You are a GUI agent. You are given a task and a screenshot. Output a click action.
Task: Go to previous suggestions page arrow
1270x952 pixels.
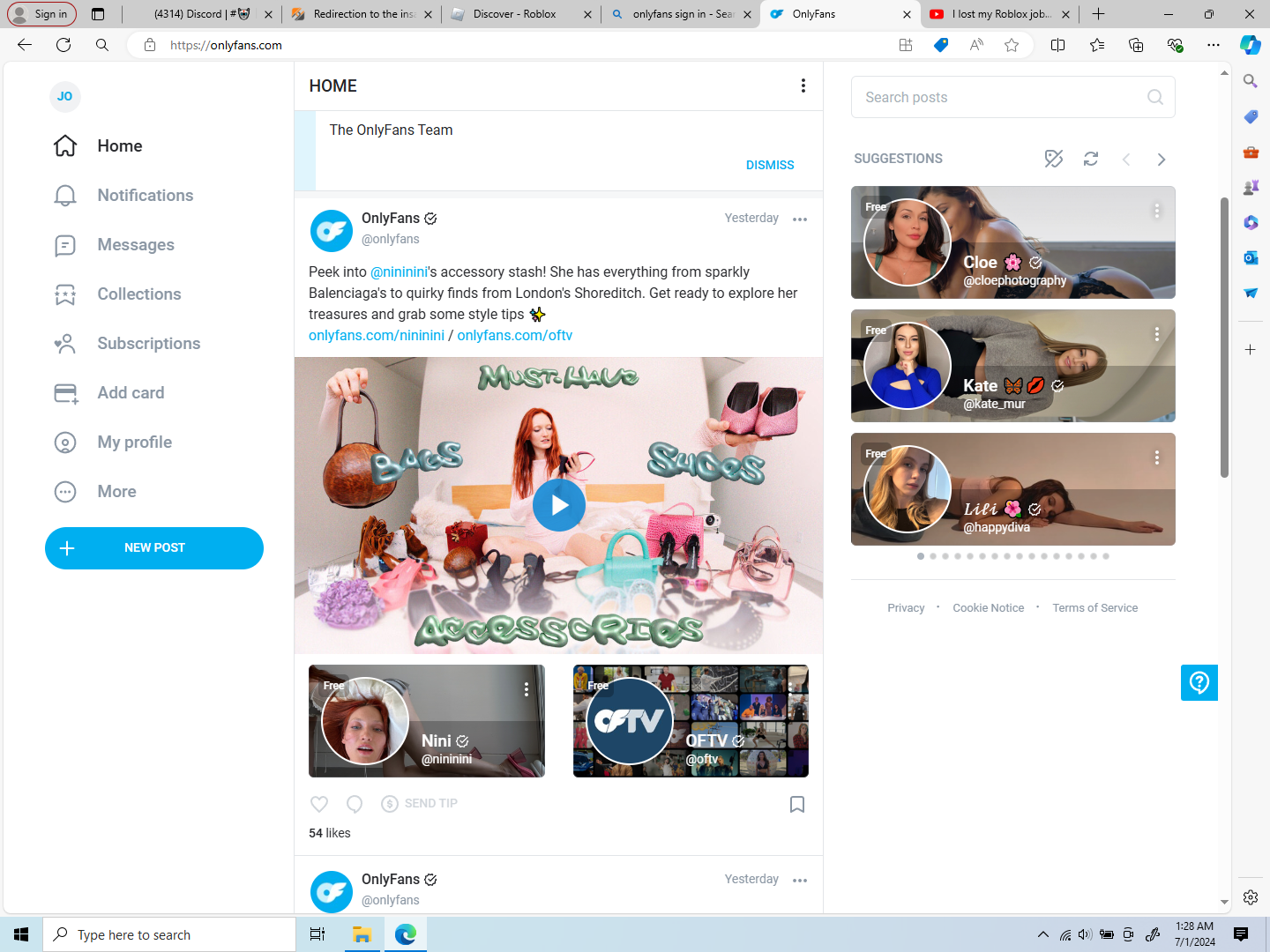pyautogui.click(x=1126, y=160)
